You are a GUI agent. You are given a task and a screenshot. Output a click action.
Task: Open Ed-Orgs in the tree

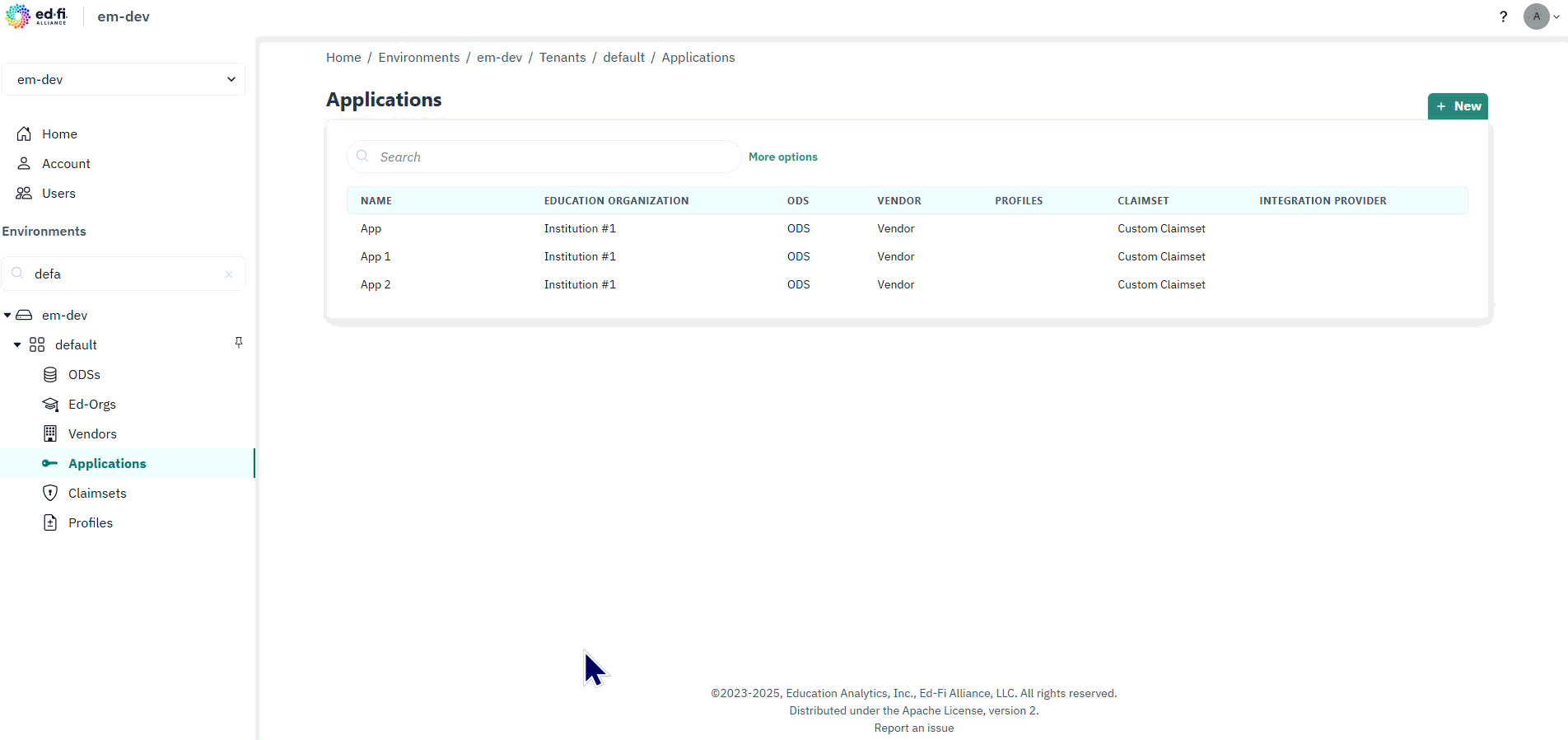click(92, 404)
